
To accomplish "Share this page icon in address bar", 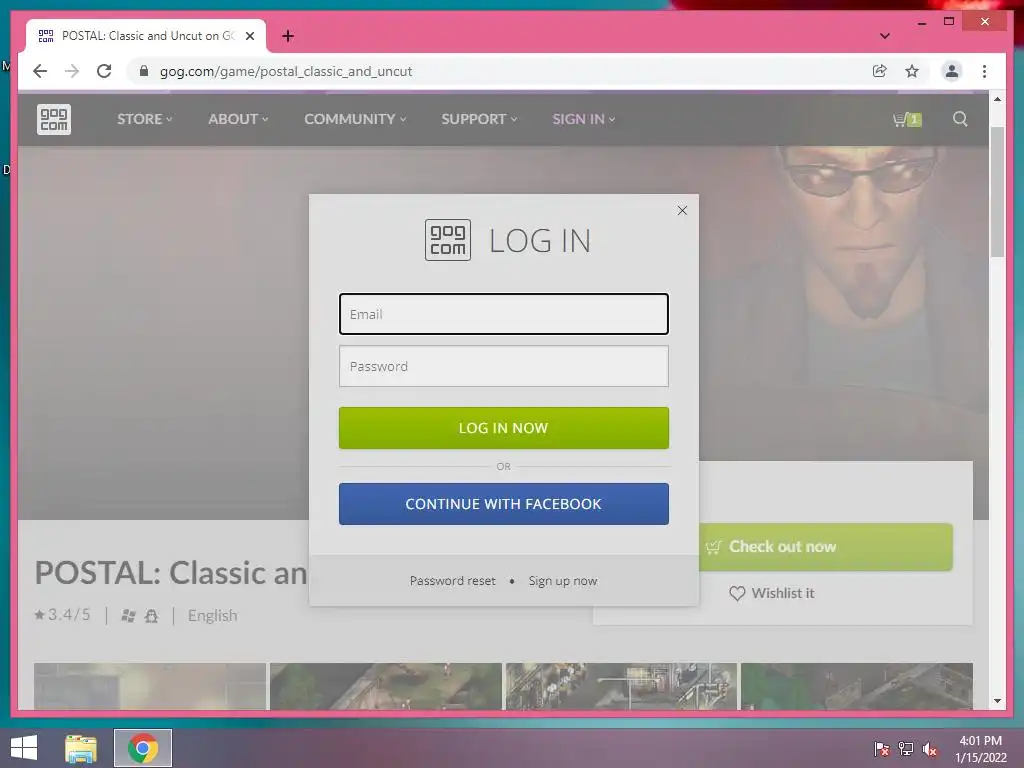I will (880, 71).
